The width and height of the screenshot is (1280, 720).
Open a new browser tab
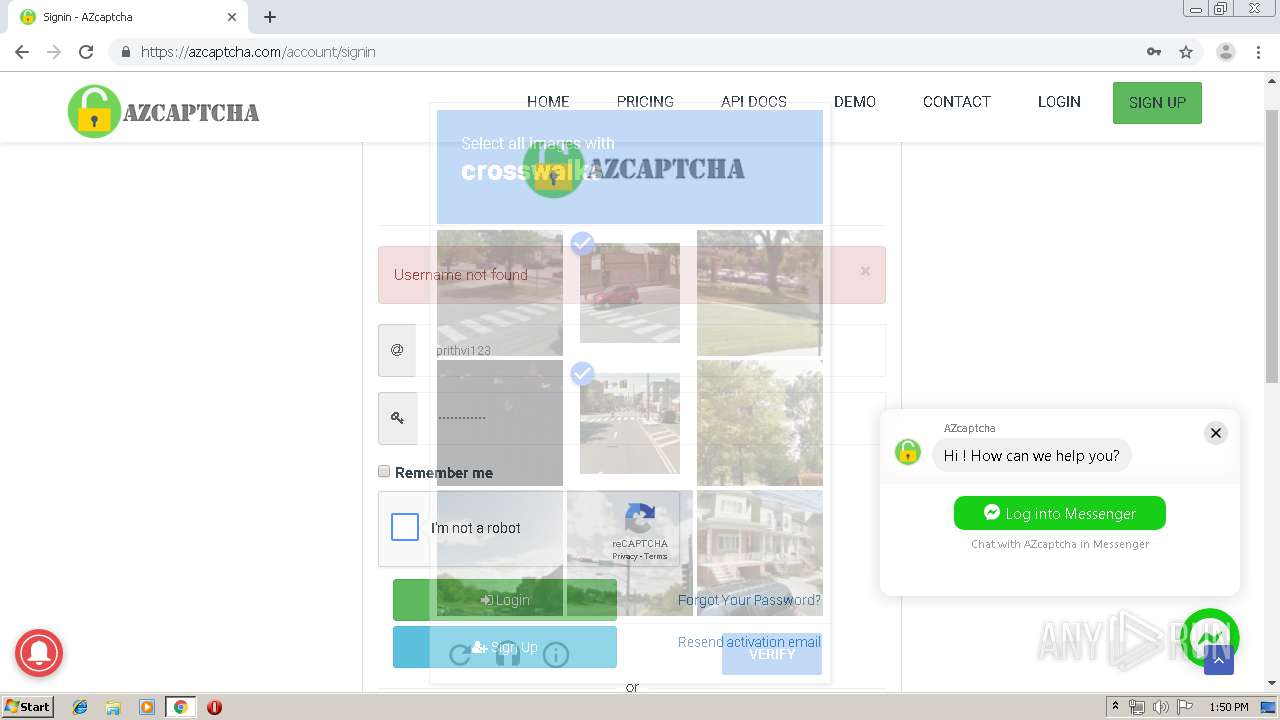pyautogui.click(x=270, y=17)
